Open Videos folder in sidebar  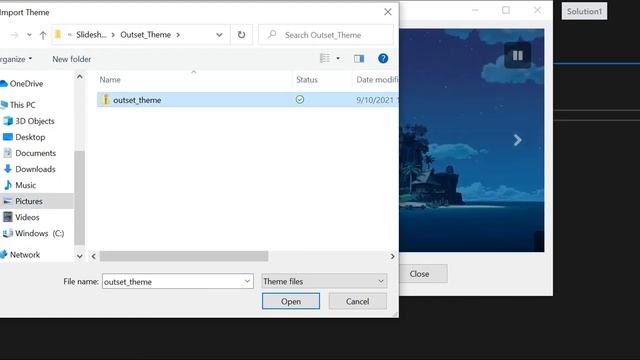tap(27, 217)
